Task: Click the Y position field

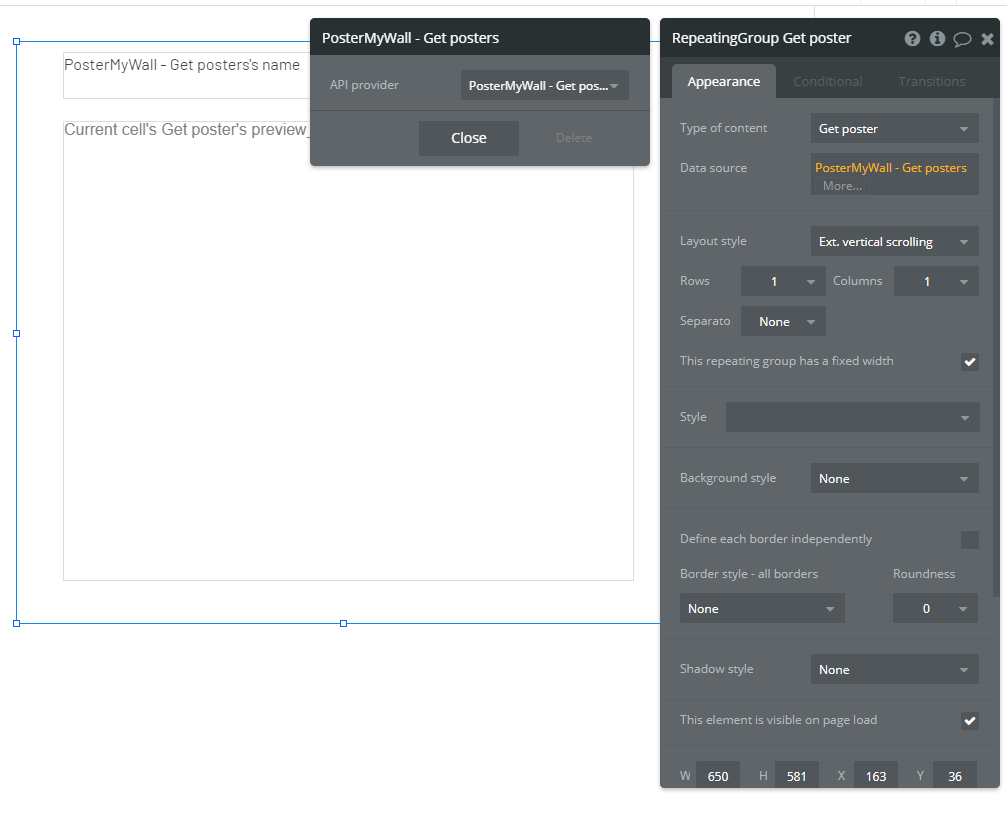Action: (954, 776)
